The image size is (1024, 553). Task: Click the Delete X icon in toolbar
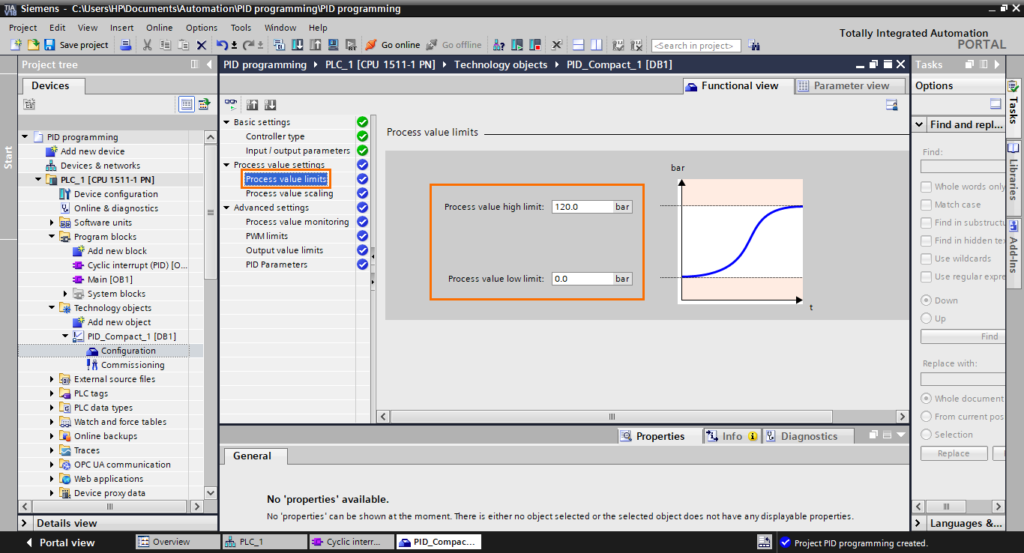tap(202, 45)
